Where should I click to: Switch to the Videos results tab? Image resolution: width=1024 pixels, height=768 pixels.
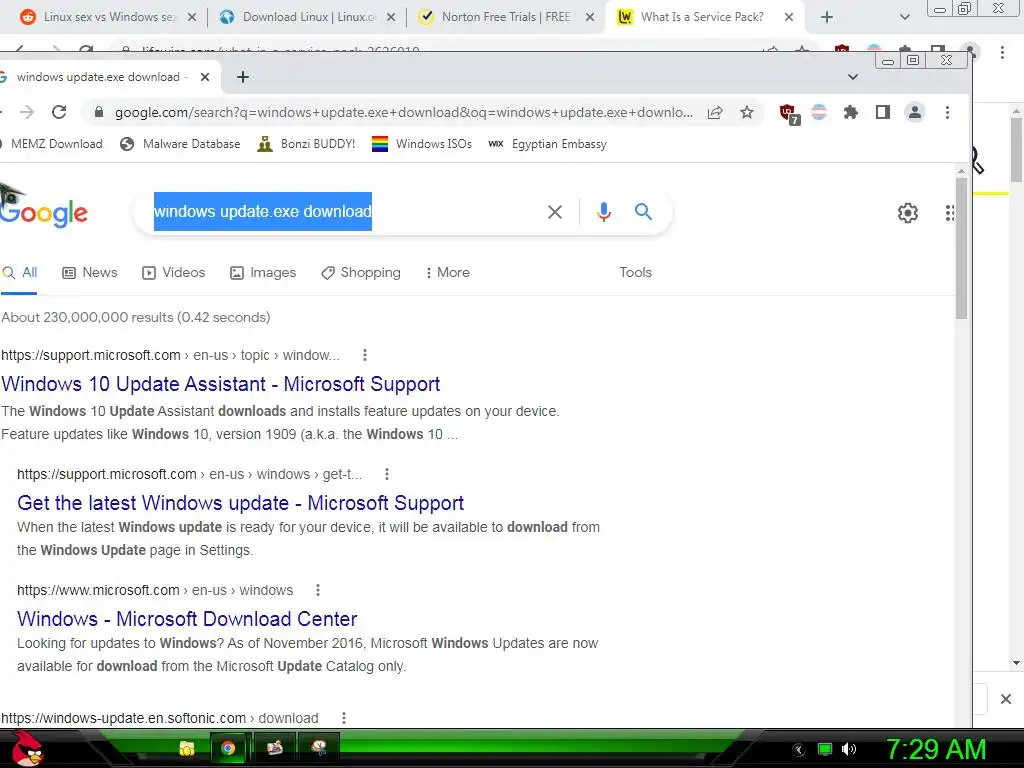pos(174,272)
